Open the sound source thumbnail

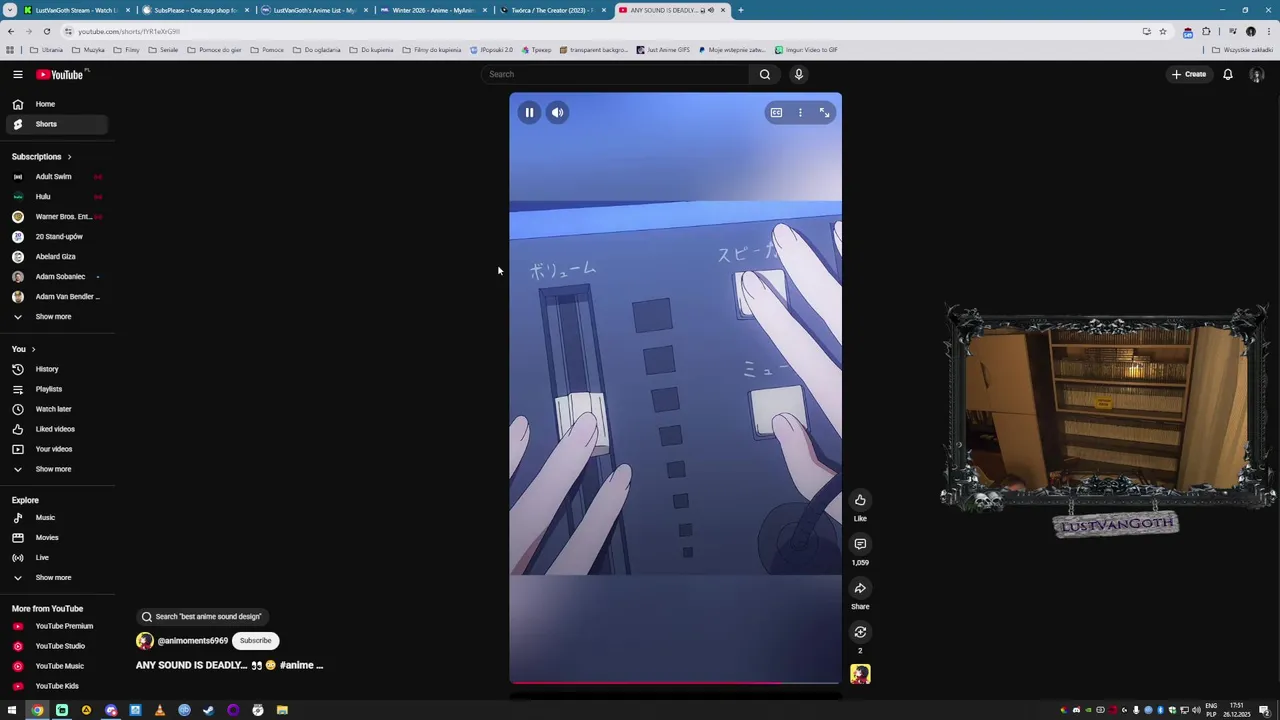pos(860,675)
